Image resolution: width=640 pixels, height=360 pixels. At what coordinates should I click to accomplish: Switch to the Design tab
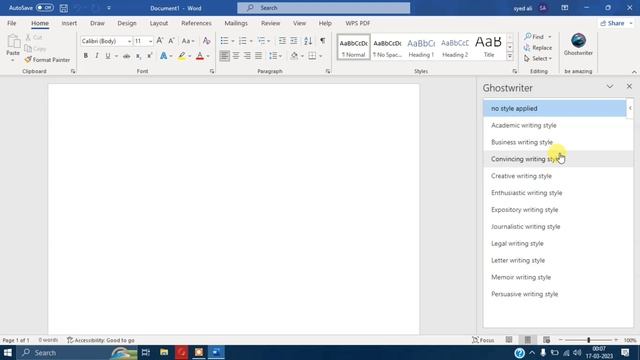coord(127,23)
